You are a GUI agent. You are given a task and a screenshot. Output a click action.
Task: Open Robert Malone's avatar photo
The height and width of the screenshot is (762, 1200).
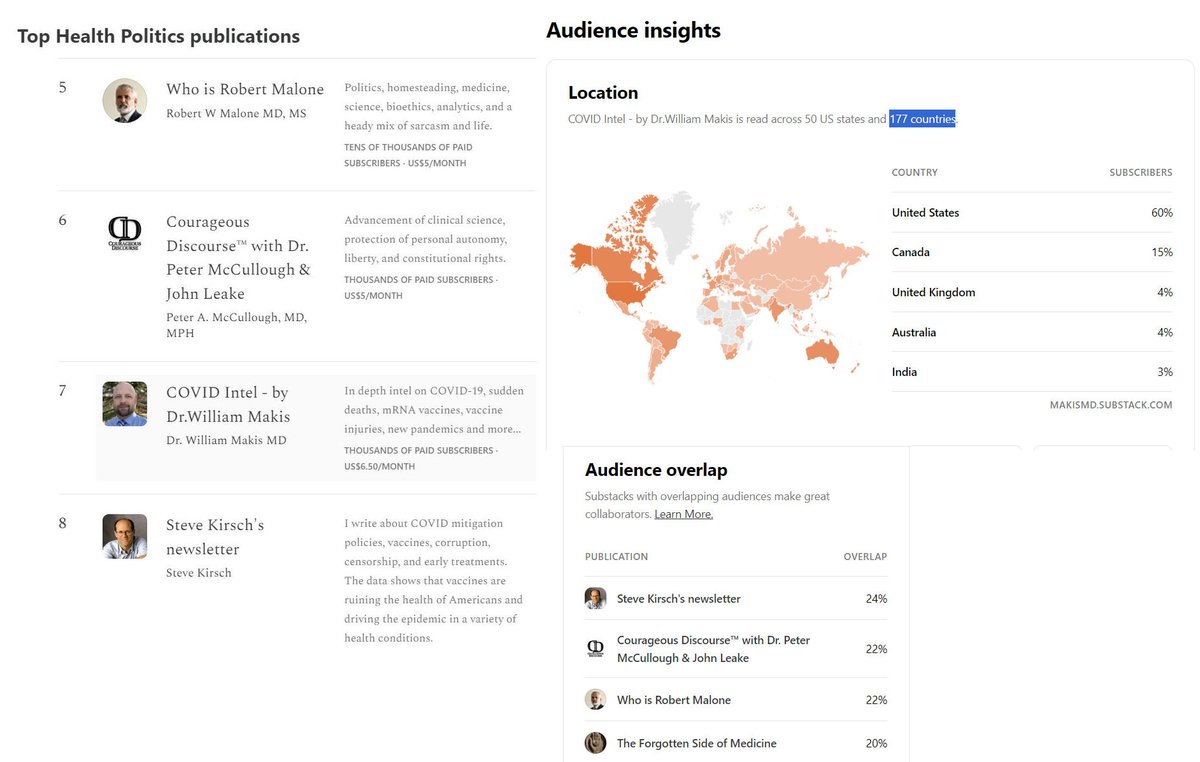point(125,101)
